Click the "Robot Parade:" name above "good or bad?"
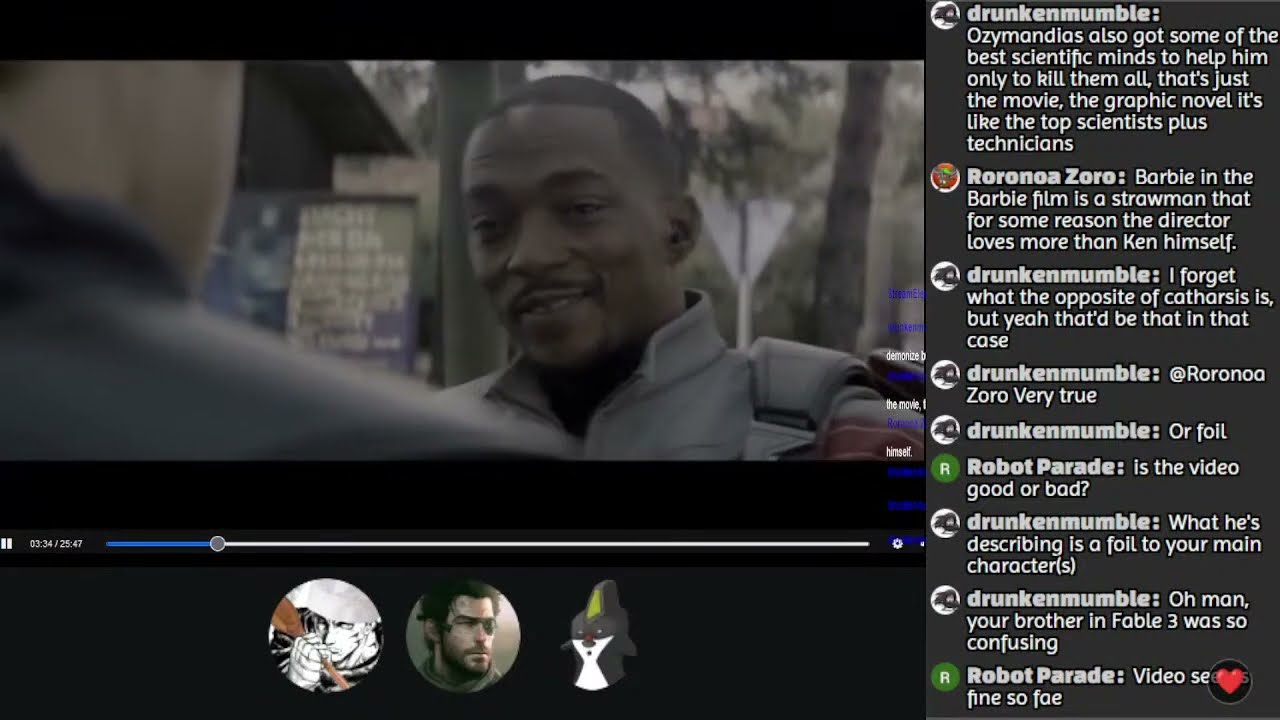This screenshot has height=720, width=1280. click(x=1046, y=467)
